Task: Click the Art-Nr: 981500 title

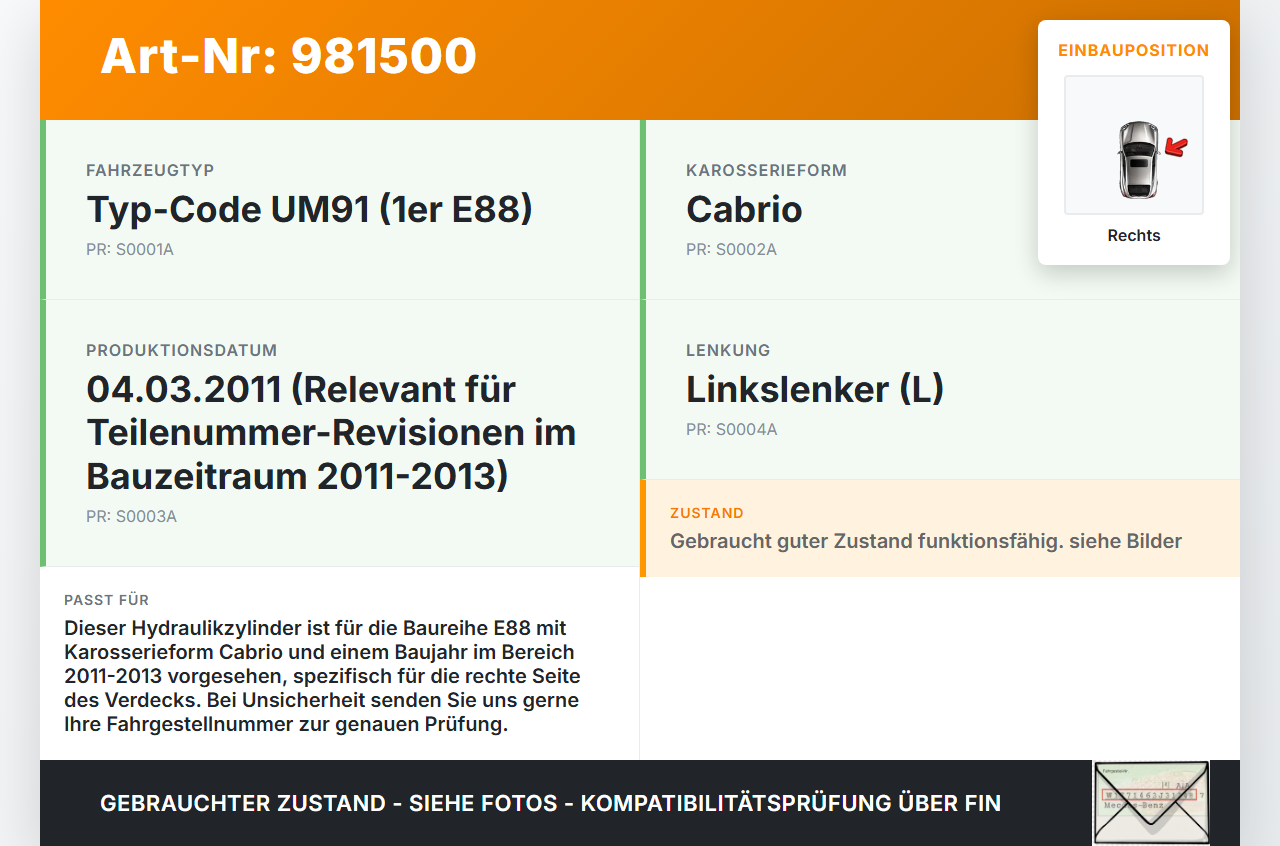Action: [288, 57]
